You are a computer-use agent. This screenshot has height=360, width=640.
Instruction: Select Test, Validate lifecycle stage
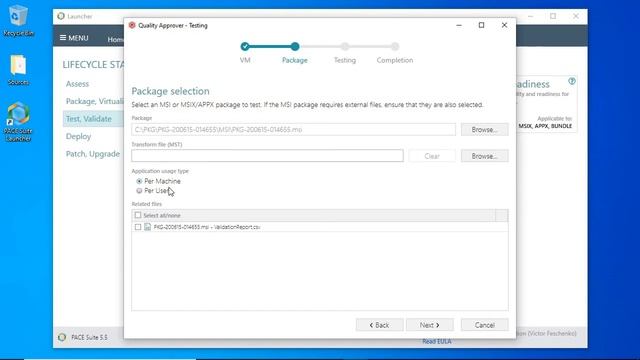[89, 119]
